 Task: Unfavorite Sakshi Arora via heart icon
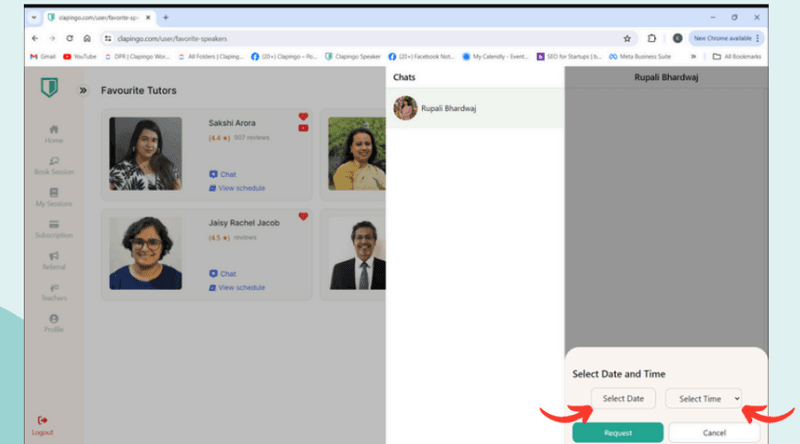(303, 117)
